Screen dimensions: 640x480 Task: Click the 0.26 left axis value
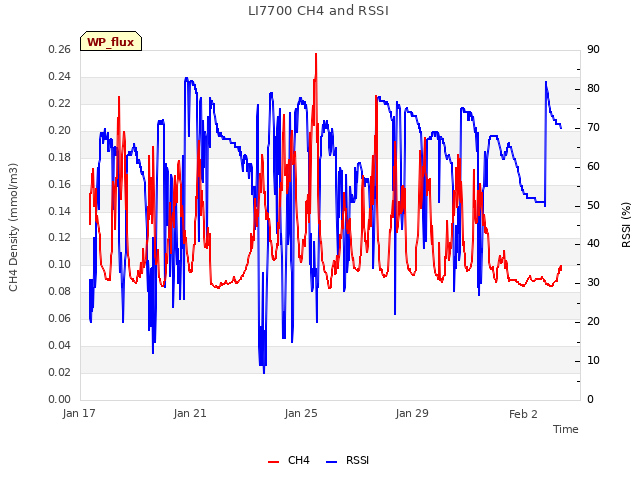(x=60, y=49)
